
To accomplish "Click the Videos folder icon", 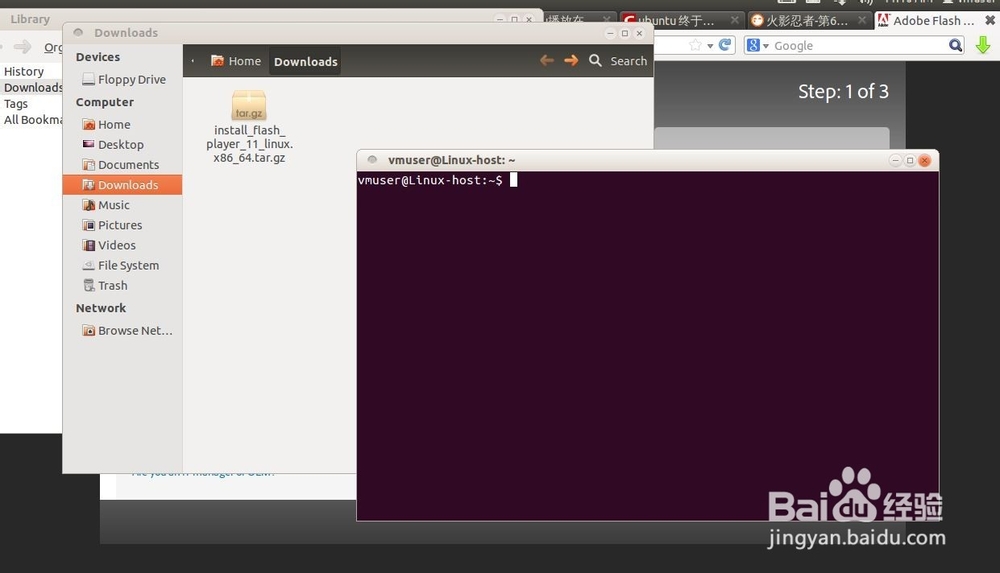I will tap(89, 245).
